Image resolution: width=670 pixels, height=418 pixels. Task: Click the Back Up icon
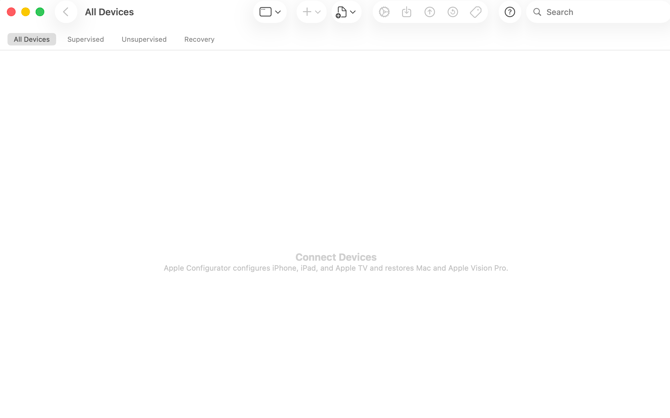(x=429, y=12)
